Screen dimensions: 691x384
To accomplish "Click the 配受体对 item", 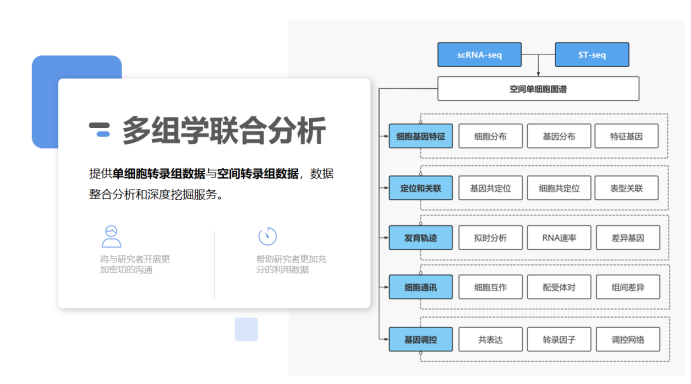I will tap(559, 287).
